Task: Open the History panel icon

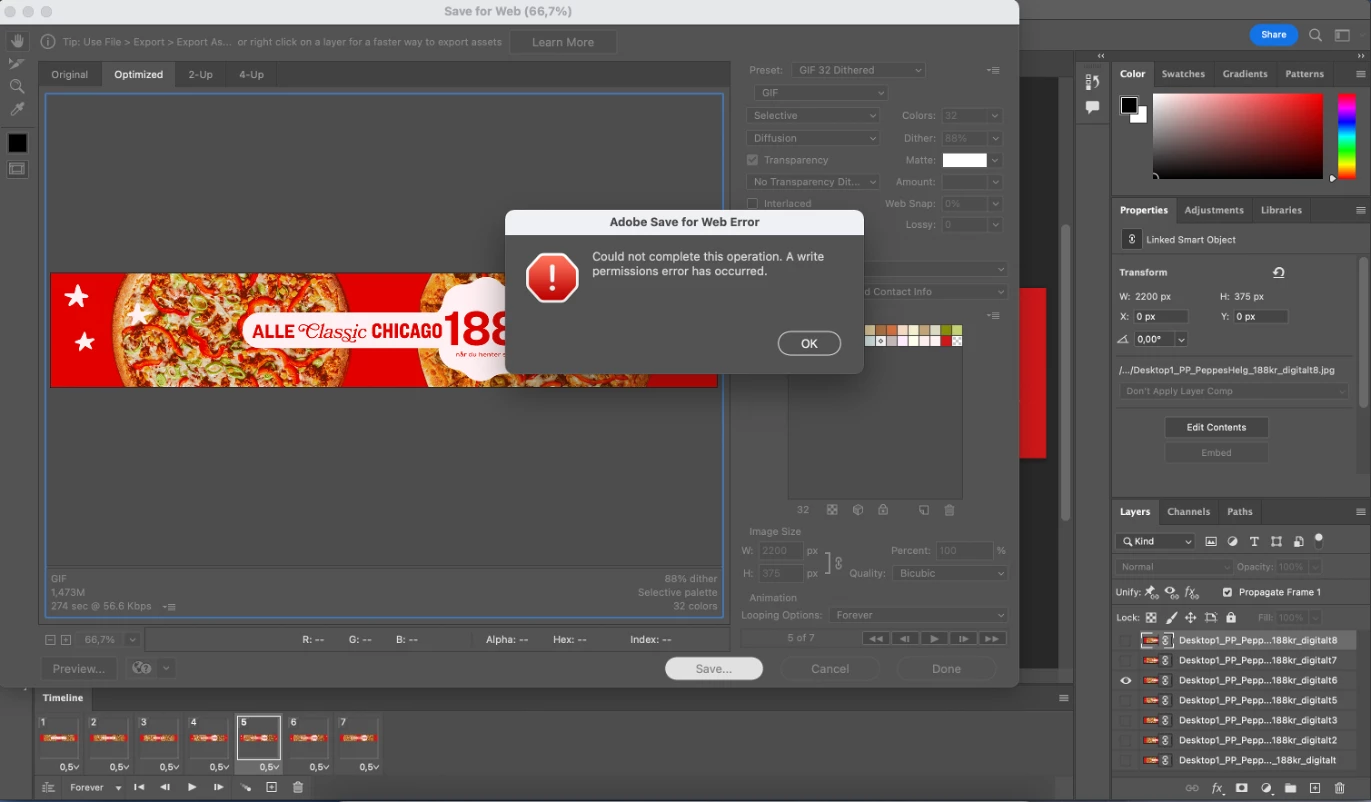Action: pos(1092,82)
